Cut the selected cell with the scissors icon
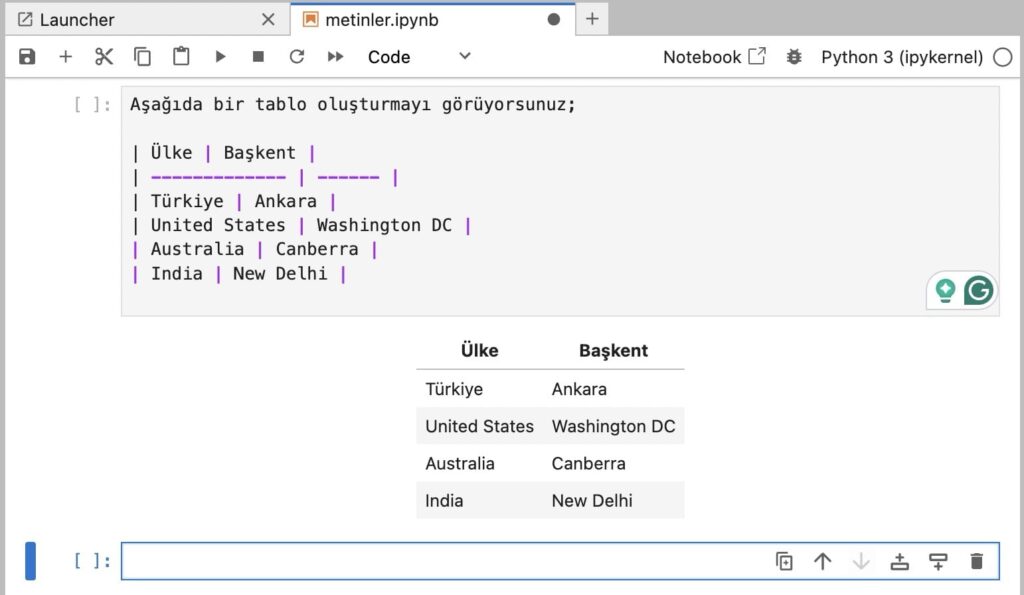The image size is (1024, 595). coord(104,57)
